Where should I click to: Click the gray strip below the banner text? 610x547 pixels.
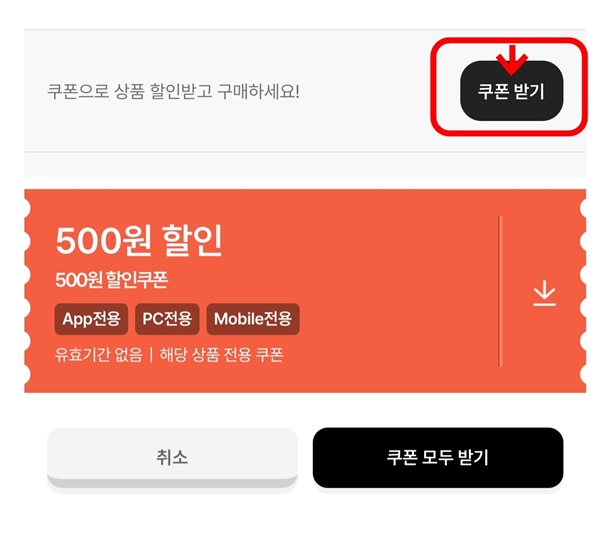(x=305, y=164)
